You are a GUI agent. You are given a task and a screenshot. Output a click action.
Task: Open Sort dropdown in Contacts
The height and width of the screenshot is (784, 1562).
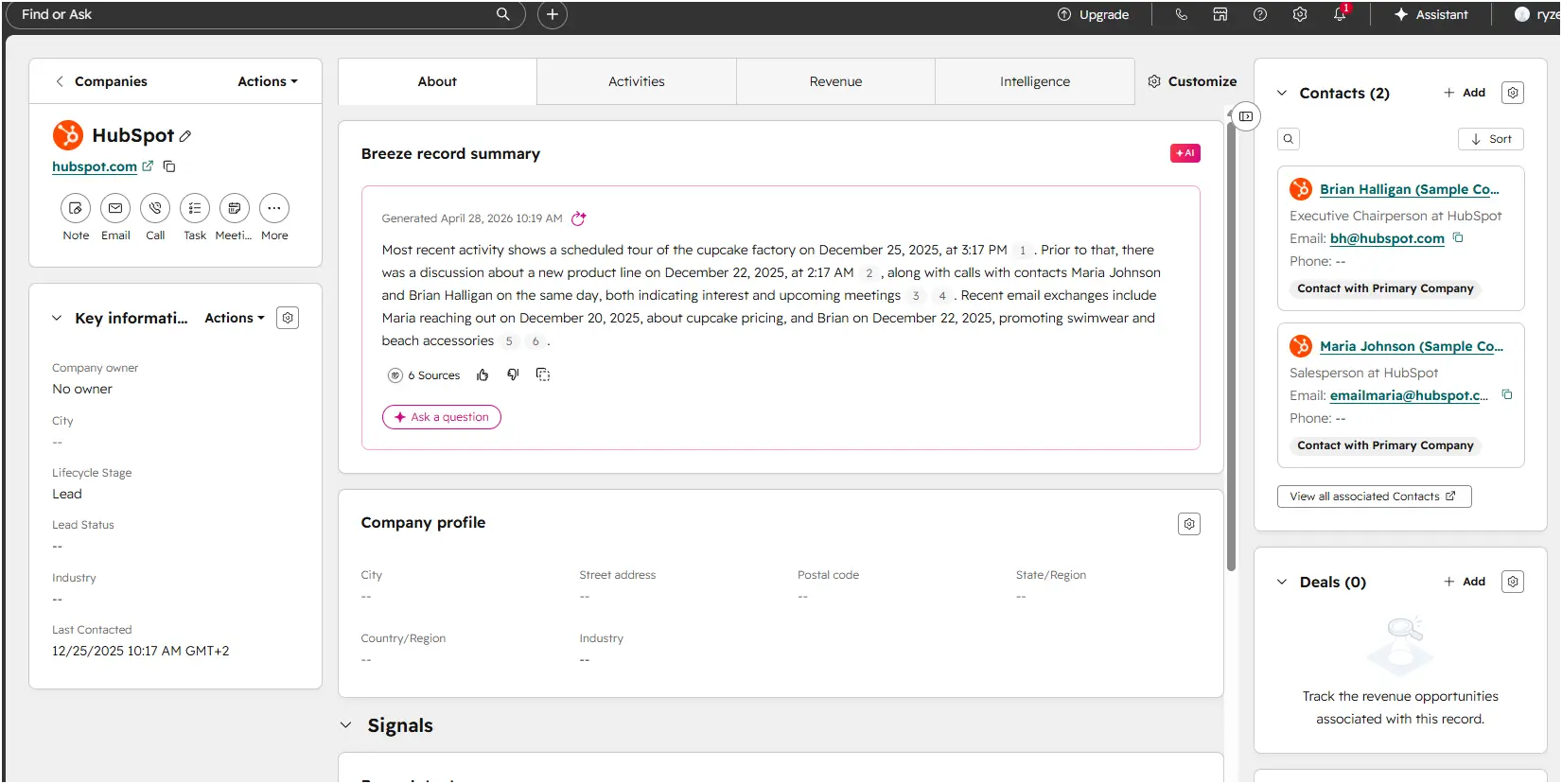[1491, 139]
